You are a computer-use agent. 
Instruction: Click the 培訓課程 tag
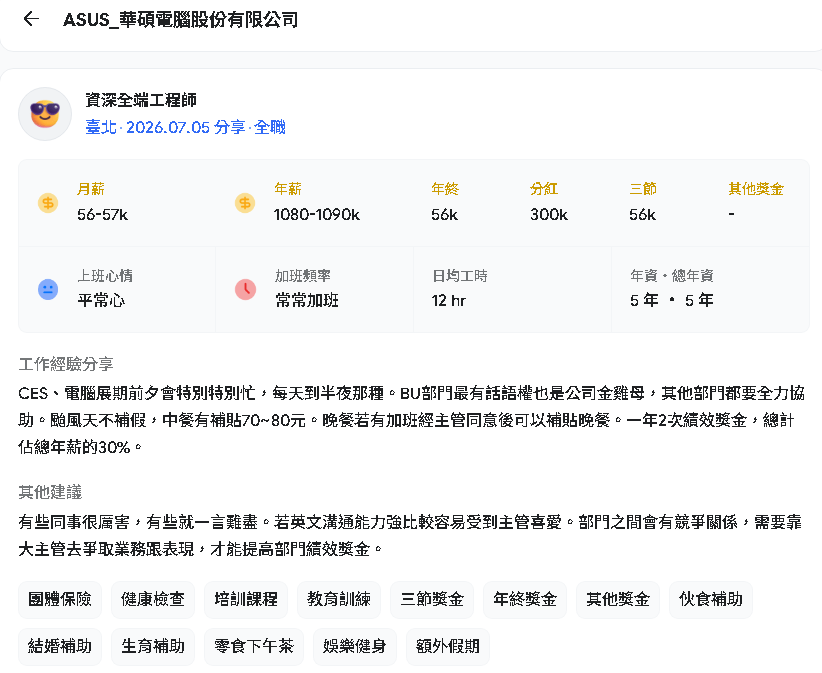click(x=246, y=600)
